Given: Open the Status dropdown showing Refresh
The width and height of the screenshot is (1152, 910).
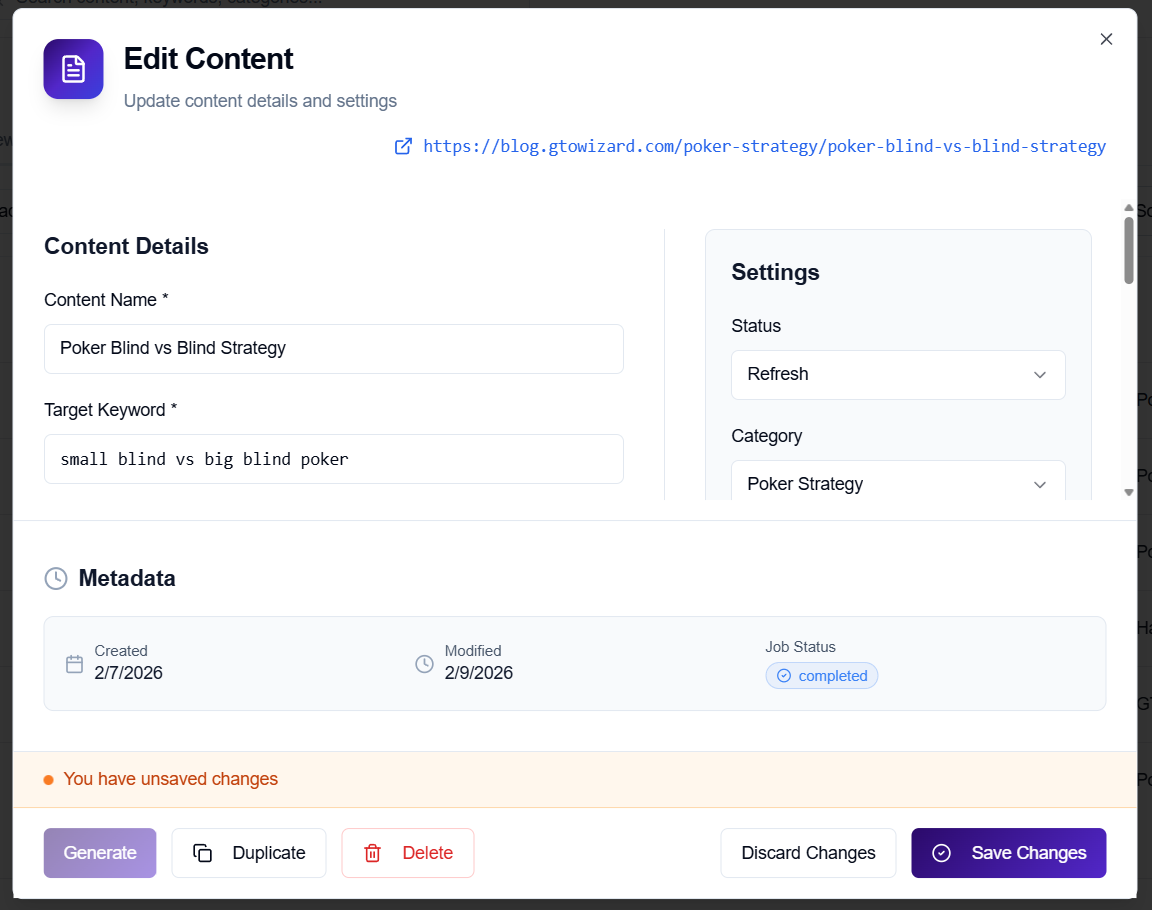Looking at the screenshot, I should click(x=897, y=374).
